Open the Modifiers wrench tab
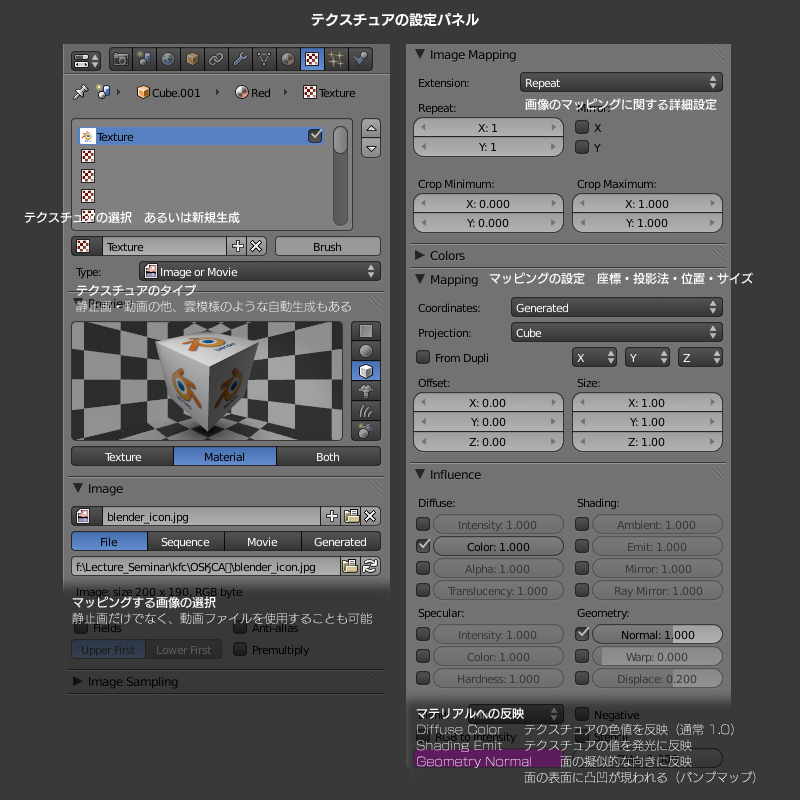The image size is (800, 800). [240, 59]
